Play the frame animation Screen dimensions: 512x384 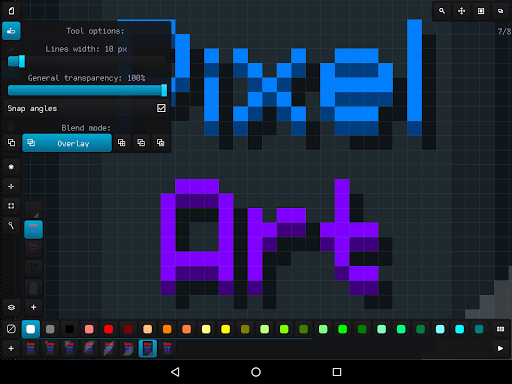click(x=500, y=348)
